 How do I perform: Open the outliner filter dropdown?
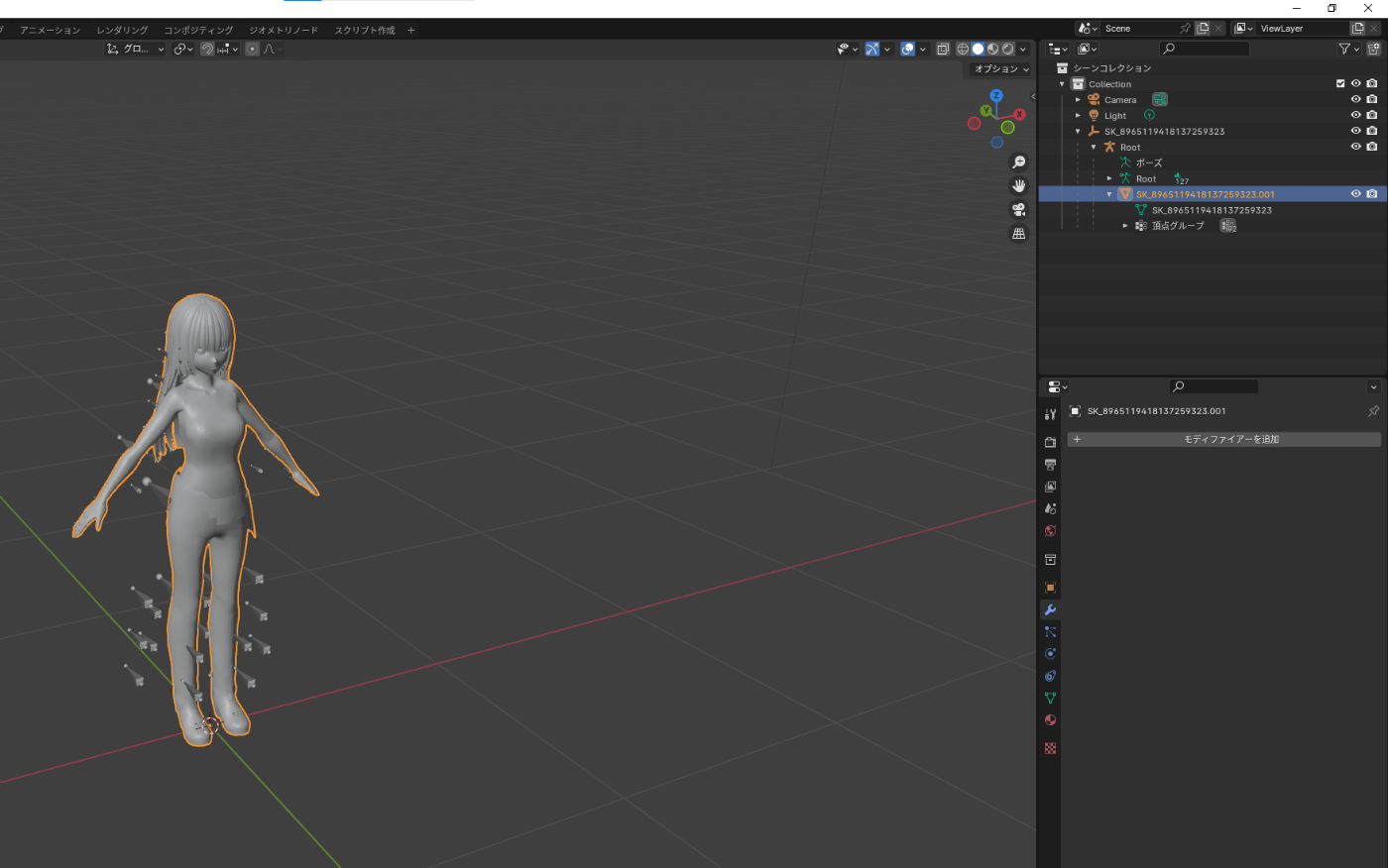tap(1348, 49)
